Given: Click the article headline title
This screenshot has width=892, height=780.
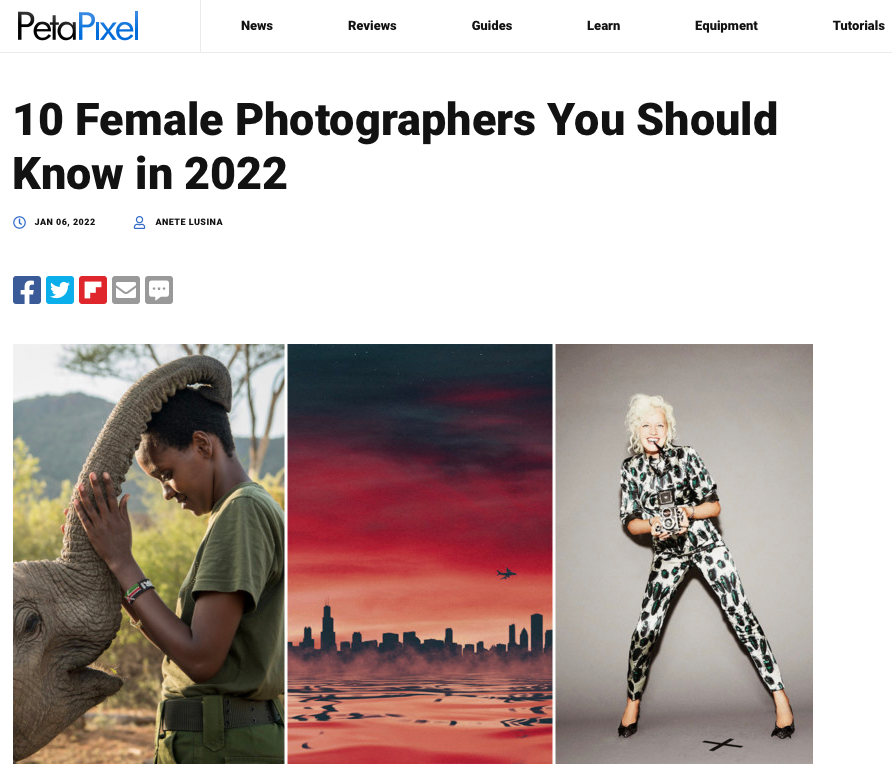Looking at the screenshot, I should coord(395,146).
